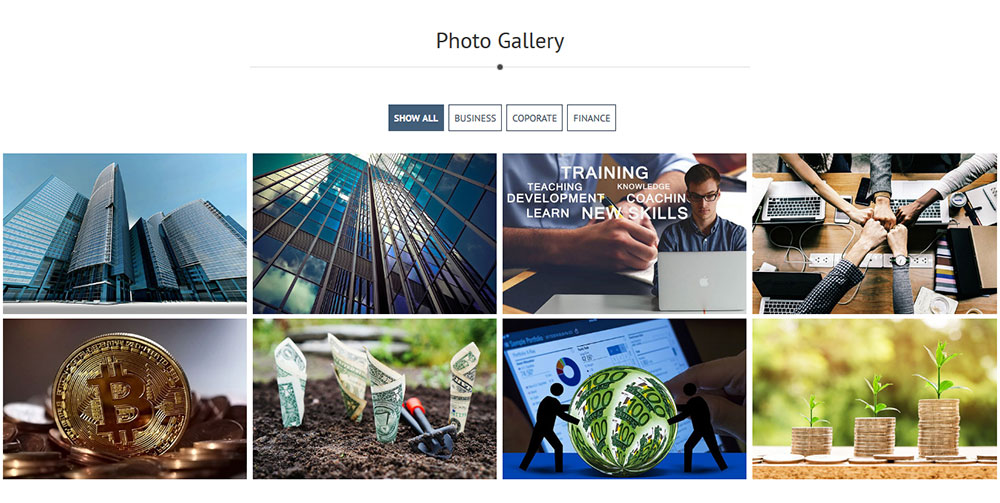The image size is (1000, 503).
Task: Open the euro globe figures photo
Action: click(624, 399)
